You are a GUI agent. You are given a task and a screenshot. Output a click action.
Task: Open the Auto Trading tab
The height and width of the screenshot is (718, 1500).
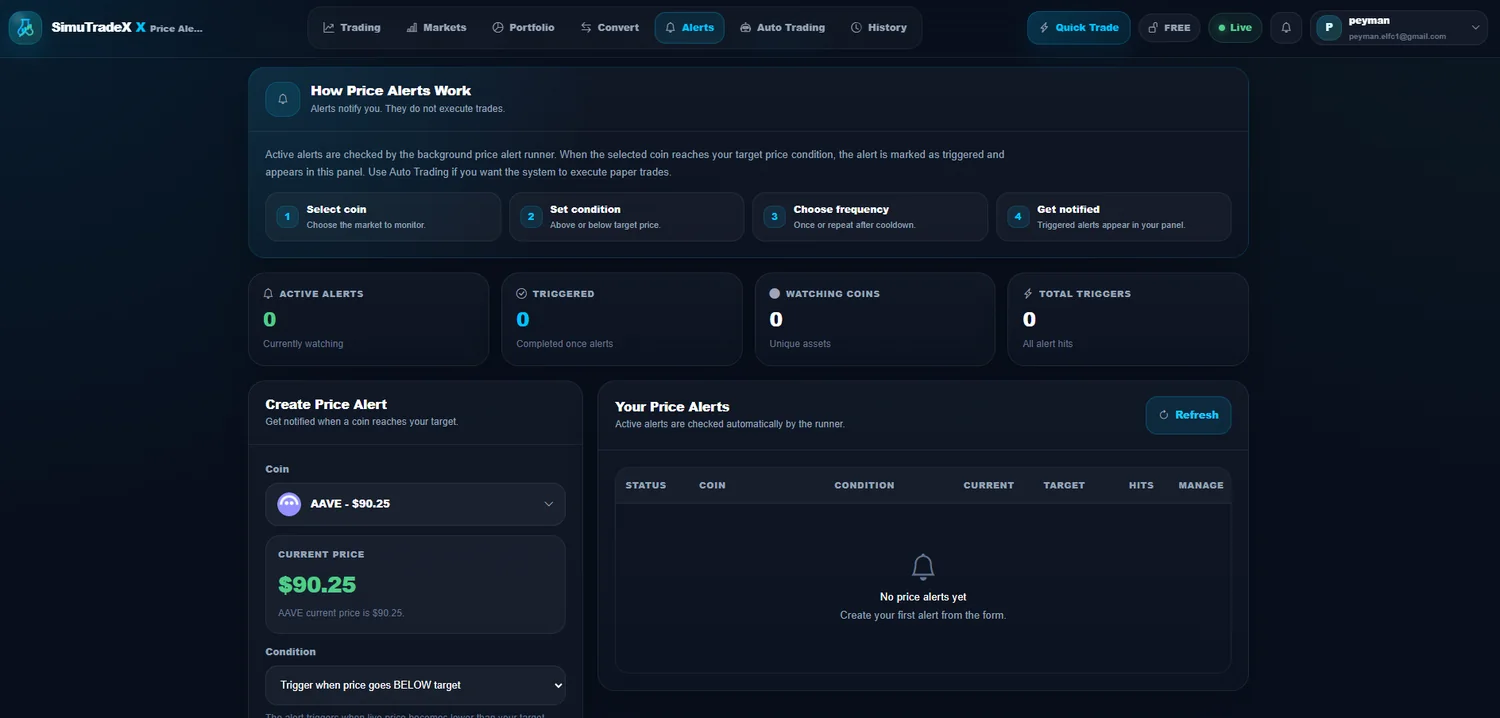click(x=782, y=28)
